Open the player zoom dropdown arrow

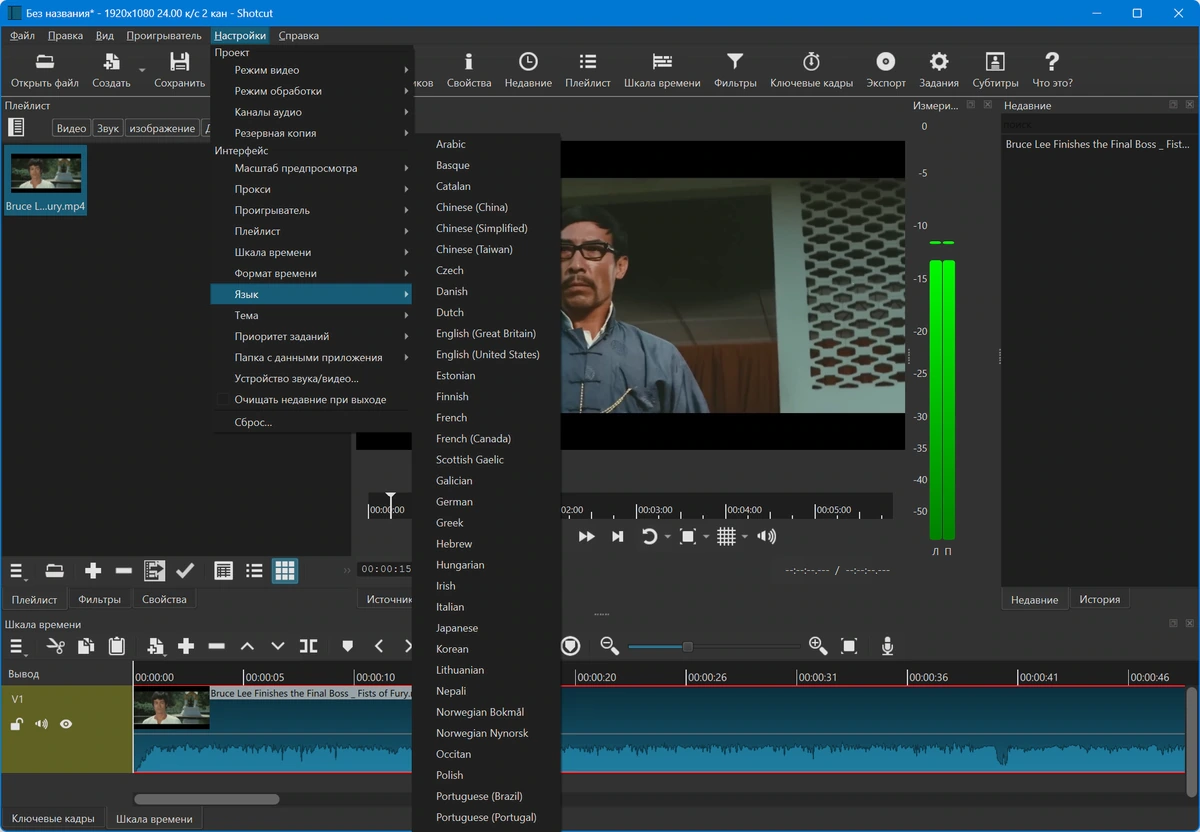coord(706,537)
